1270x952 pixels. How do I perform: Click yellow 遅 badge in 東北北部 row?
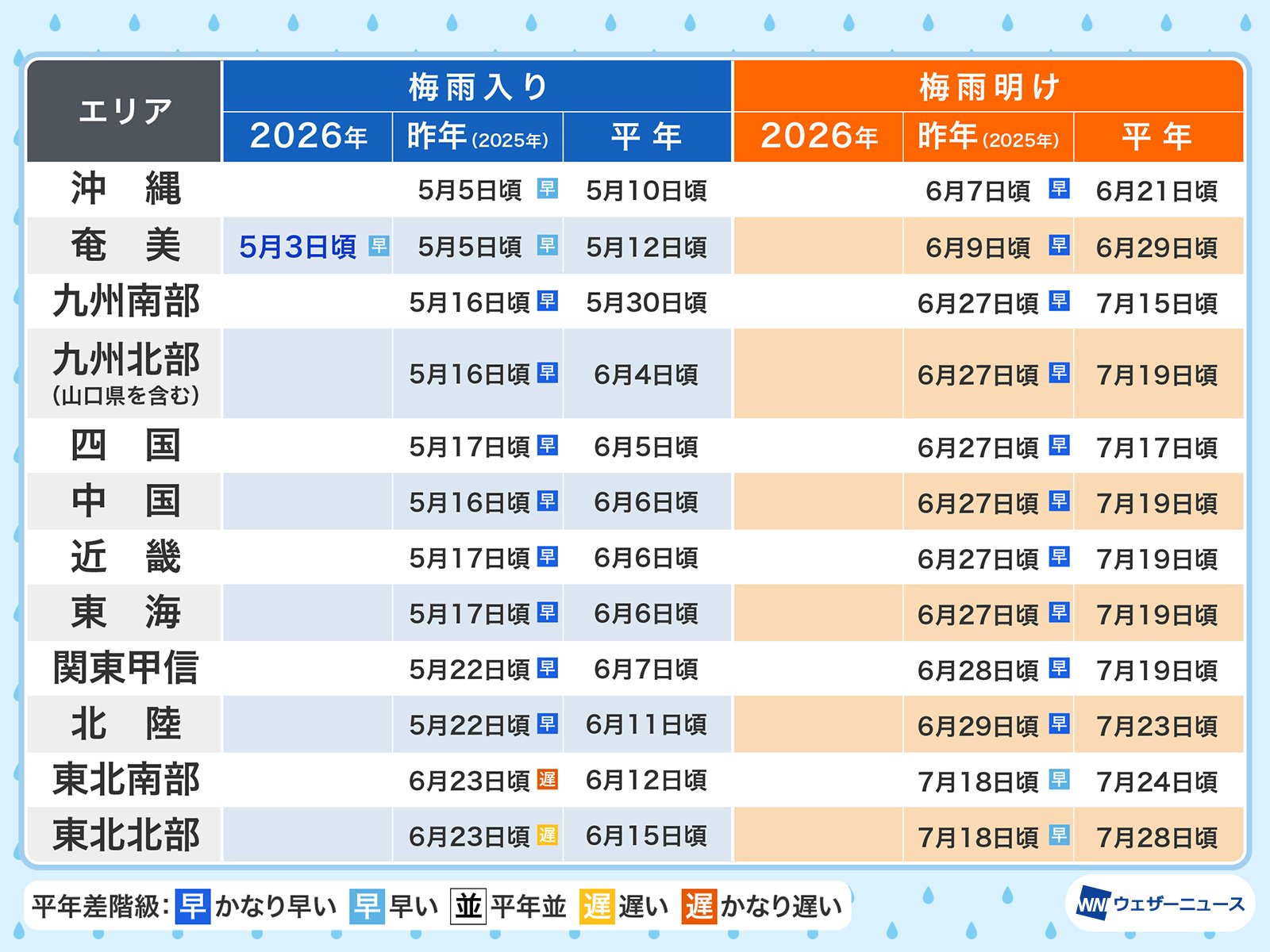(548, 835)
